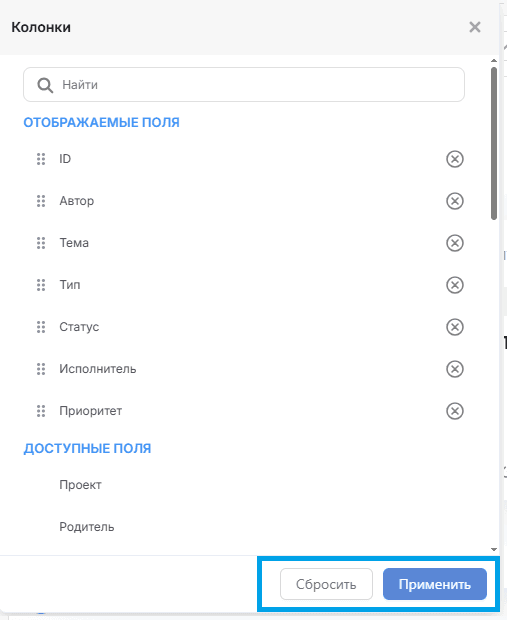The width and height of the screenshot is (507, 620).
Task: Remove the Приоритет column
Action: coord(455,411)
